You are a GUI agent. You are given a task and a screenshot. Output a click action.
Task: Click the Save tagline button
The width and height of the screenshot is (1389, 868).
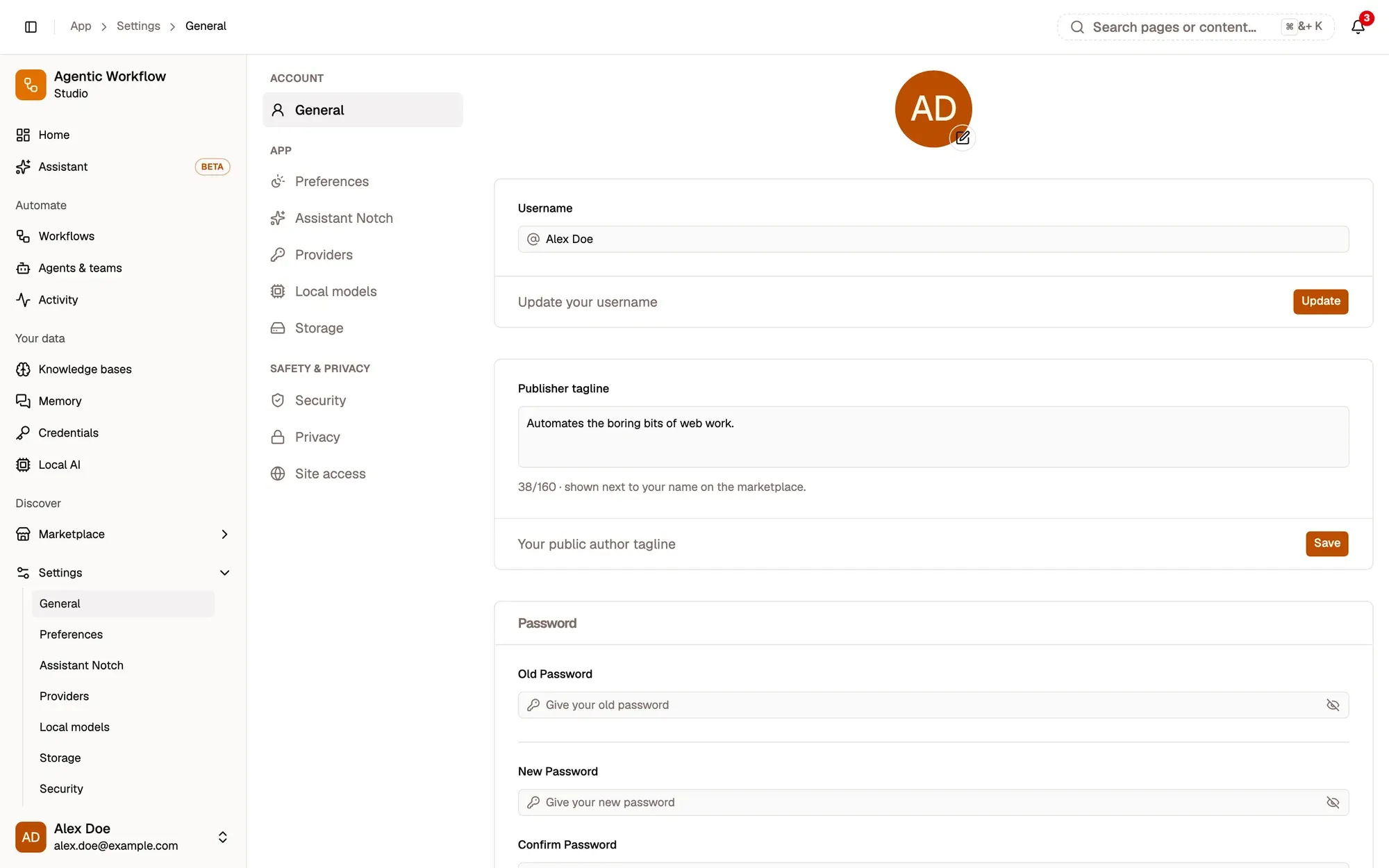pyautogui.click(x=1326, y=544)
